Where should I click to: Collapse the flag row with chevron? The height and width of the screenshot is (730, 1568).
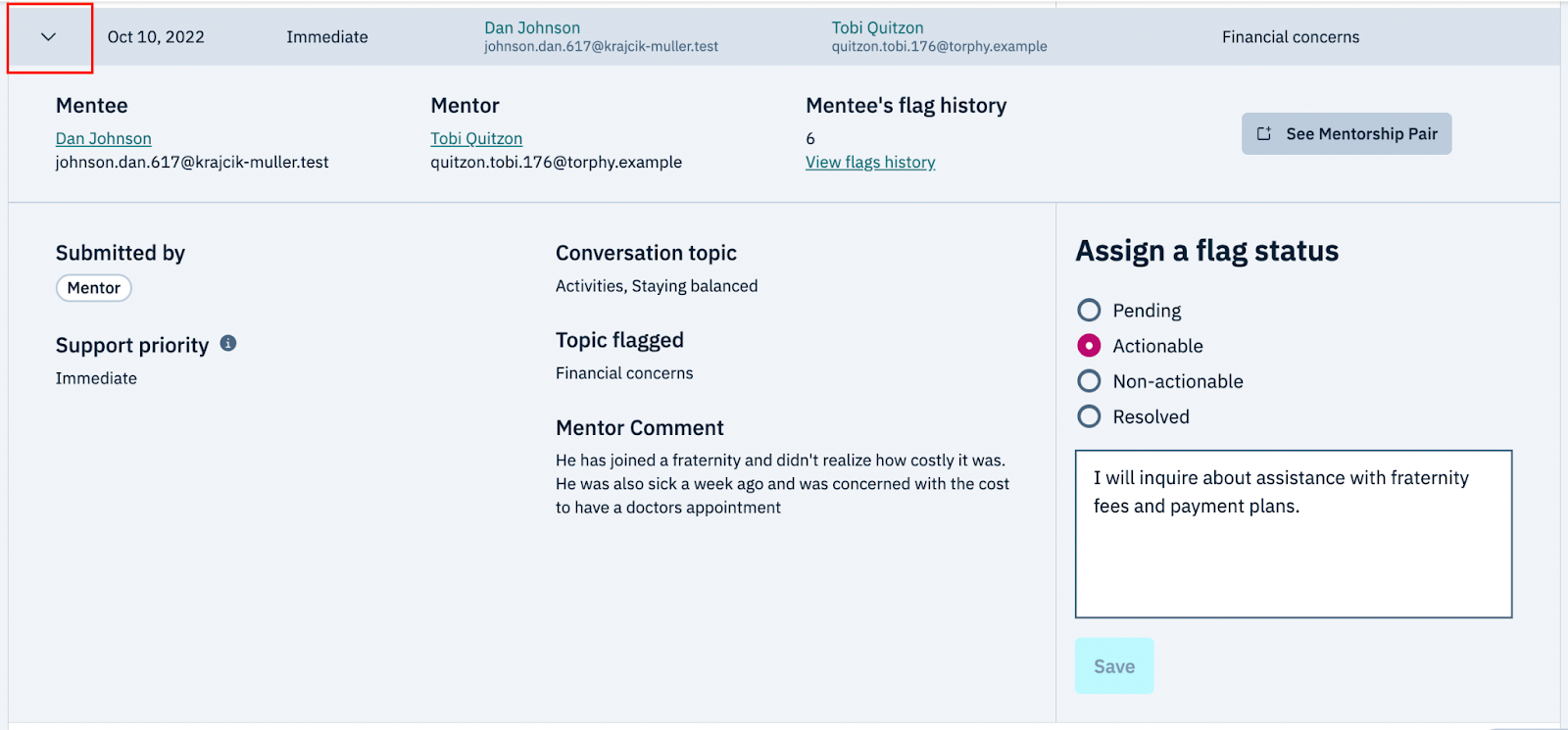tap(48, 37)
